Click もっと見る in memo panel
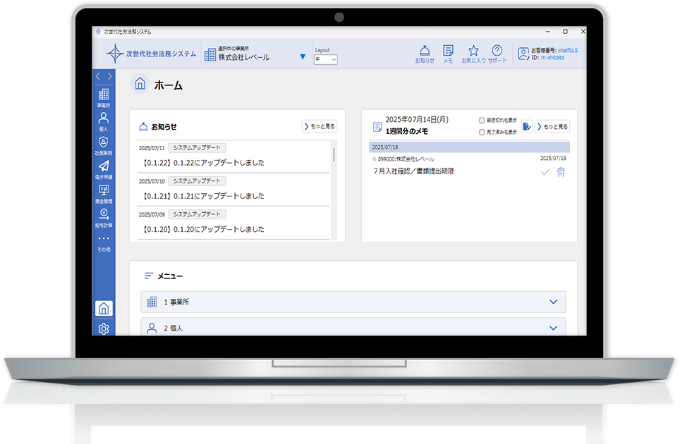 click(553, 127)
